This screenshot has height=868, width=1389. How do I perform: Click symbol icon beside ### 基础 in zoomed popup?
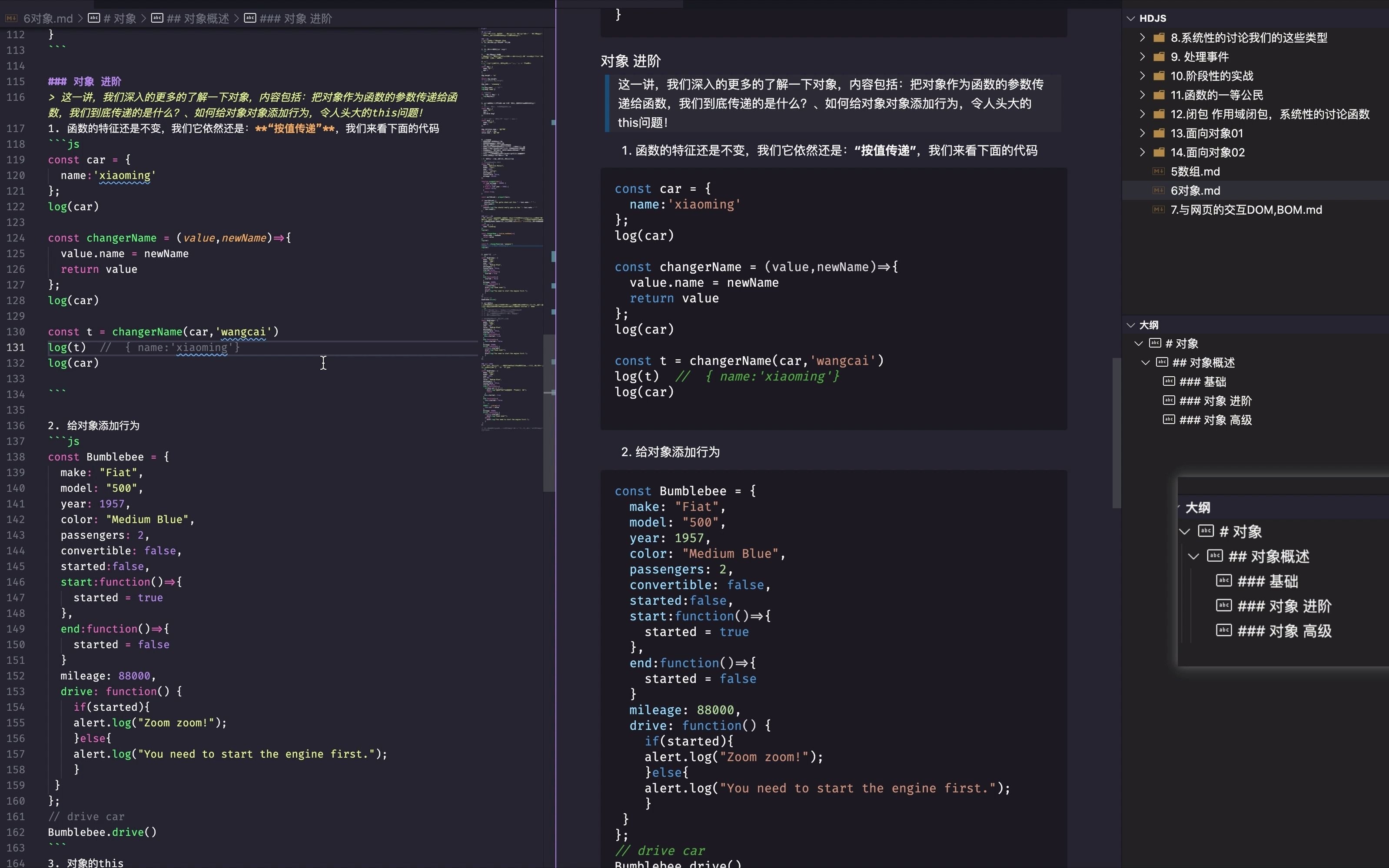1223,581
